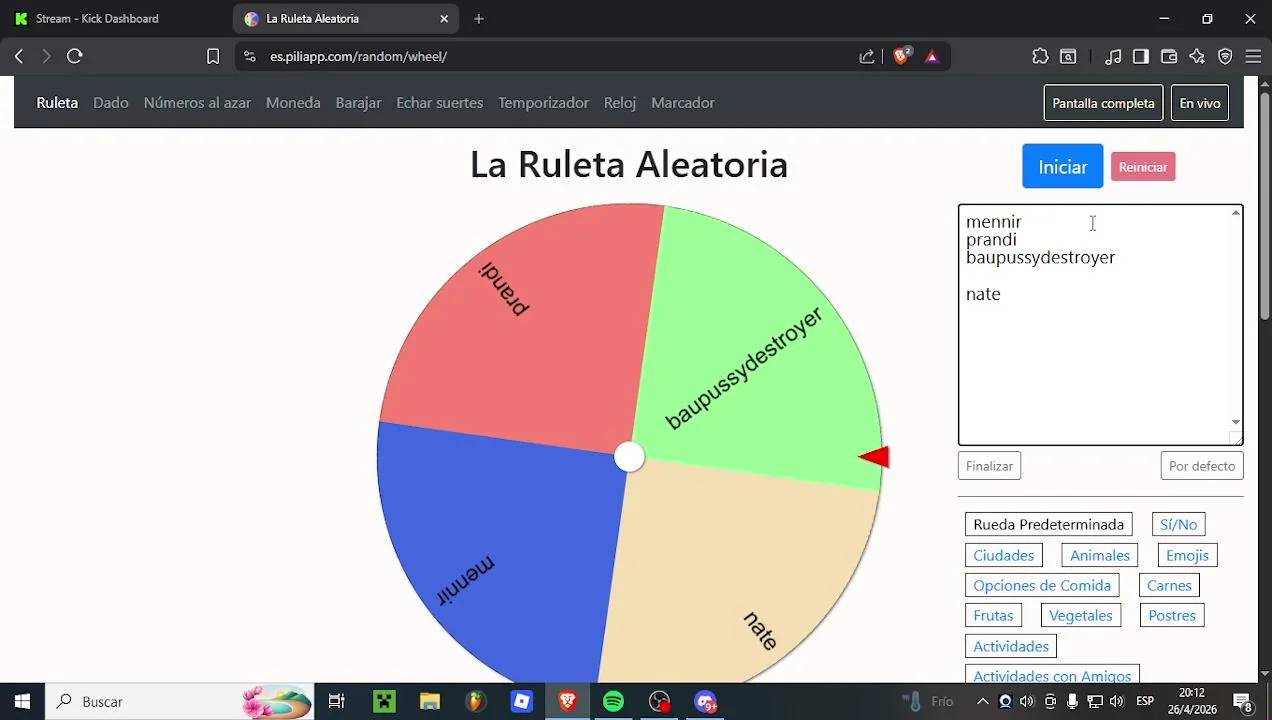Click the Finalizar button
Image resolution: width=1272 pixels, height=720 pixels.
pyautogui.click(x=989, y=466)
